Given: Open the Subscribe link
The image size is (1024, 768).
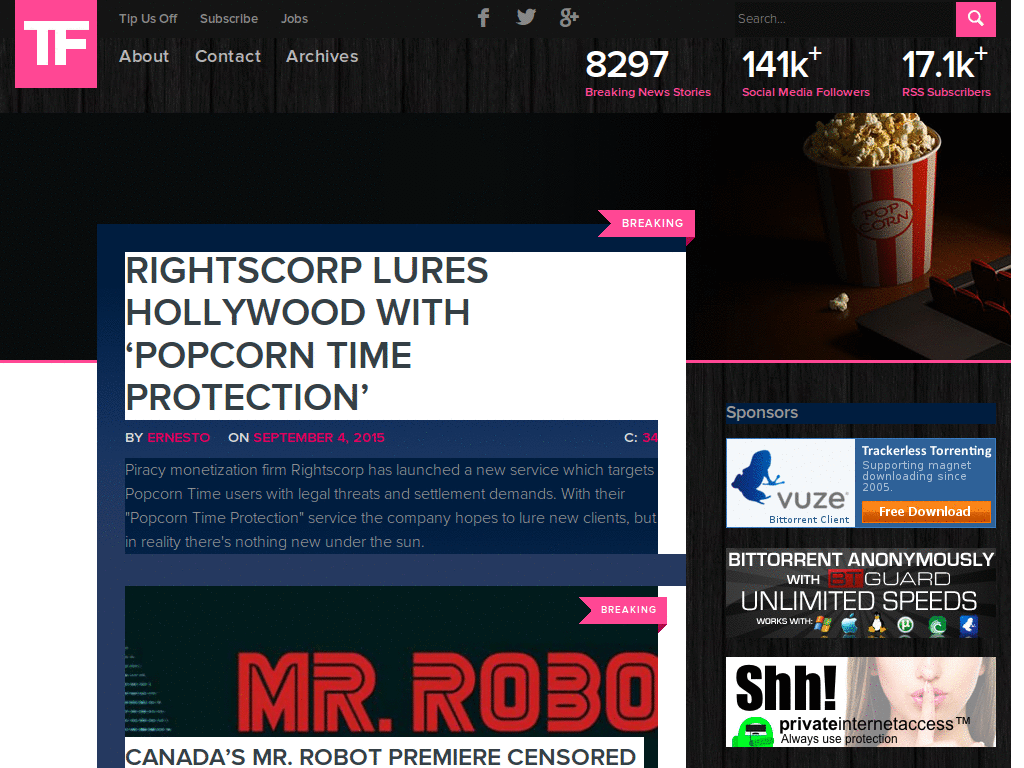Looking at the screenshot, I should 229,19.
